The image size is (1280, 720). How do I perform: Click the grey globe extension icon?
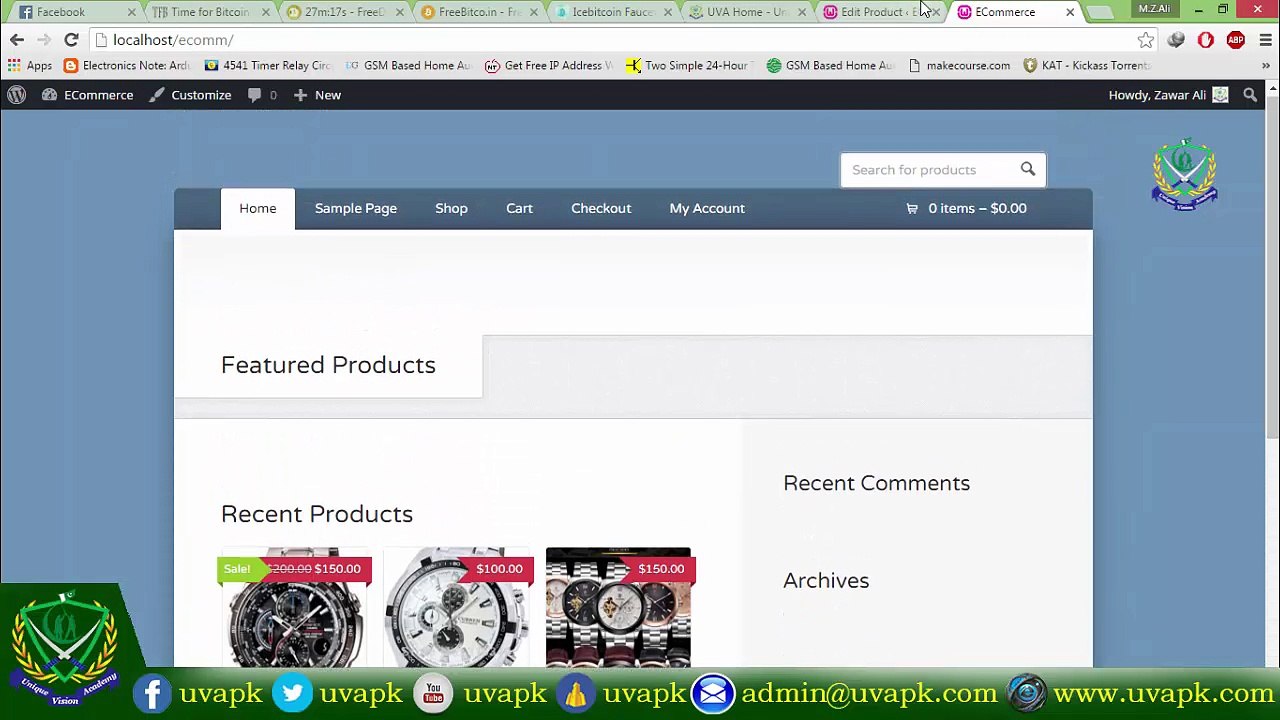coord(1176,40)
